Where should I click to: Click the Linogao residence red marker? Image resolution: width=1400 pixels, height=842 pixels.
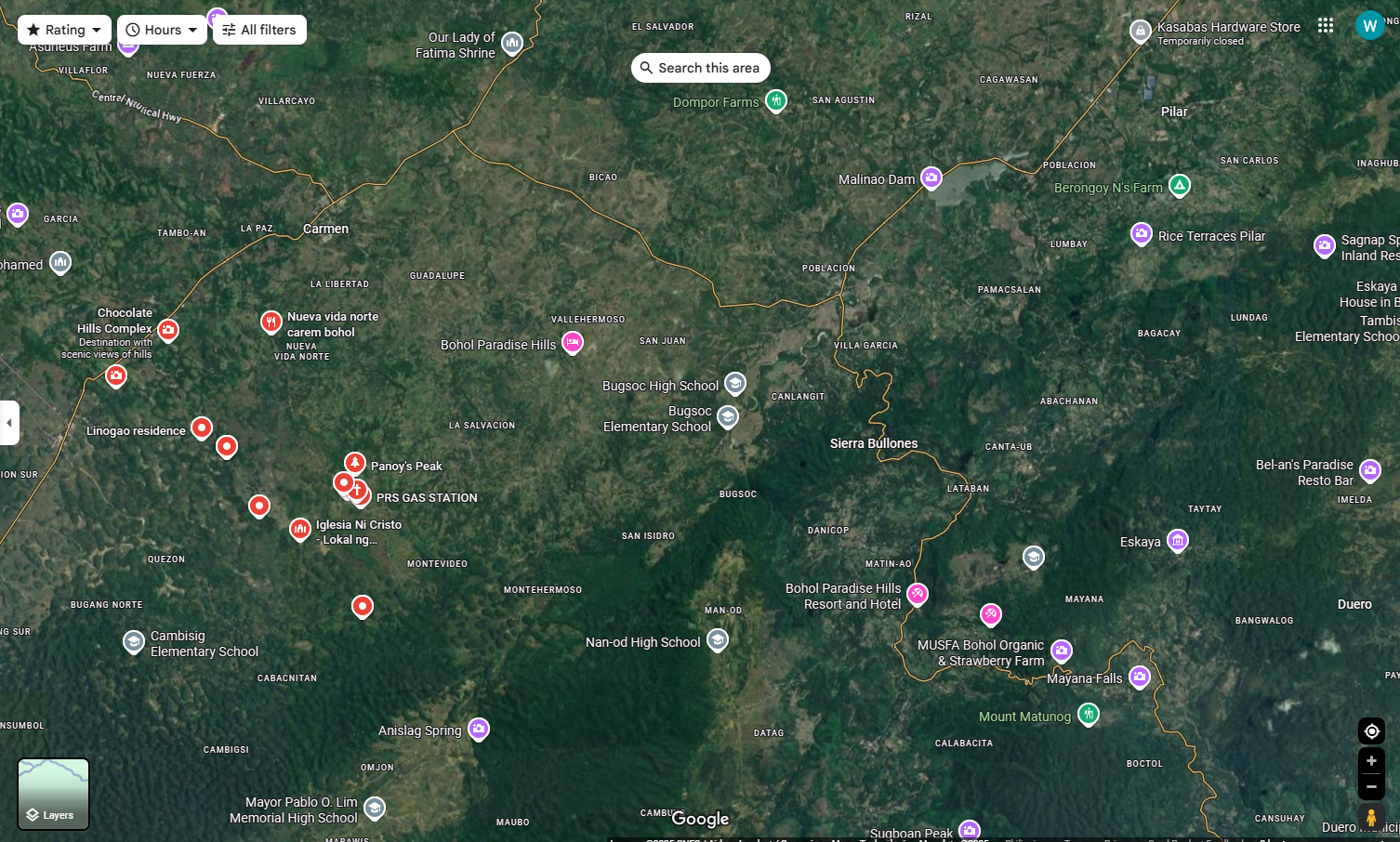(x=202, y=428)
